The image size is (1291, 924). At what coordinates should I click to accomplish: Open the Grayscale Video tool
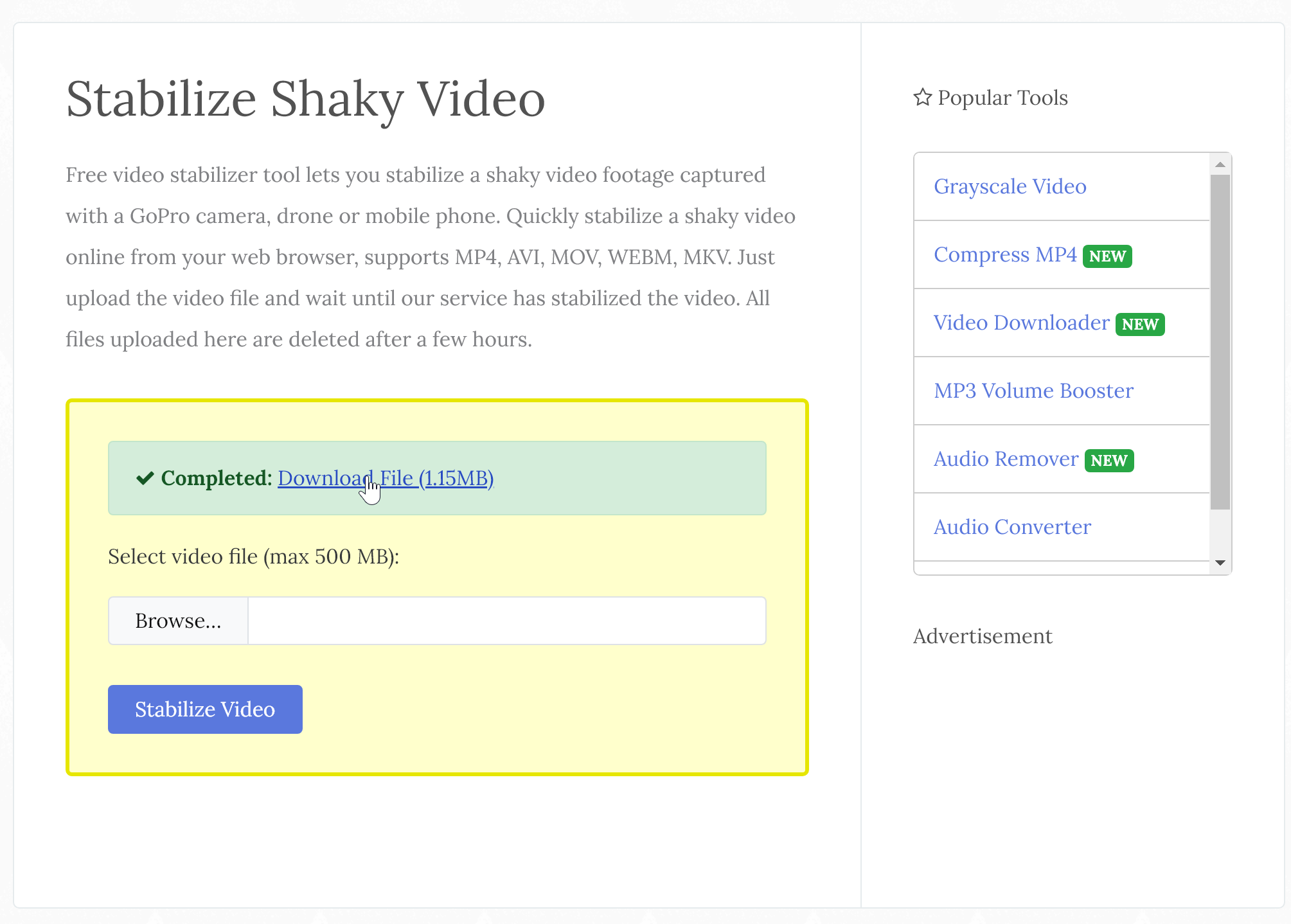pyautogui.click(x=1010, y=186)
